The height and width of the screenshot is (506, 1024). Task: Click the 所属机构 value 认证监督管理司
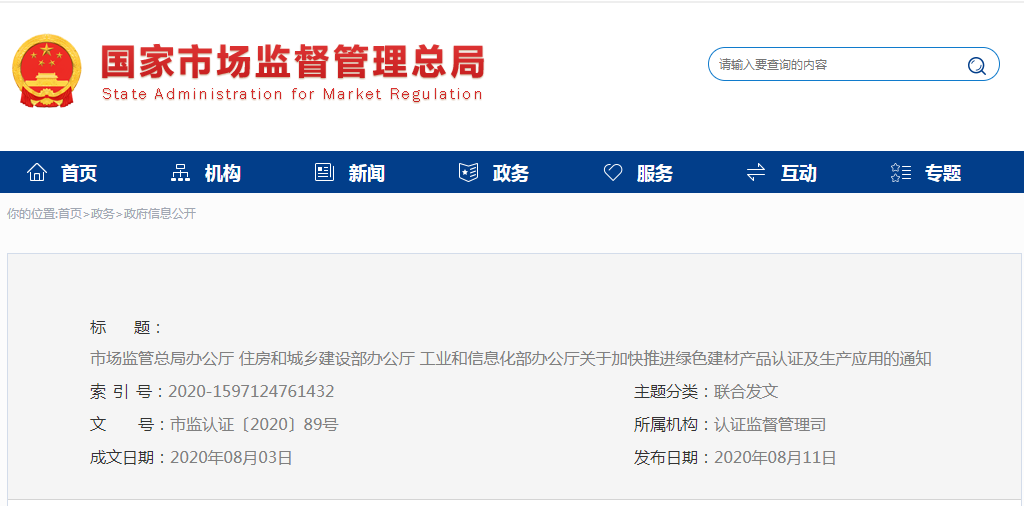click(x=770, y=425)
